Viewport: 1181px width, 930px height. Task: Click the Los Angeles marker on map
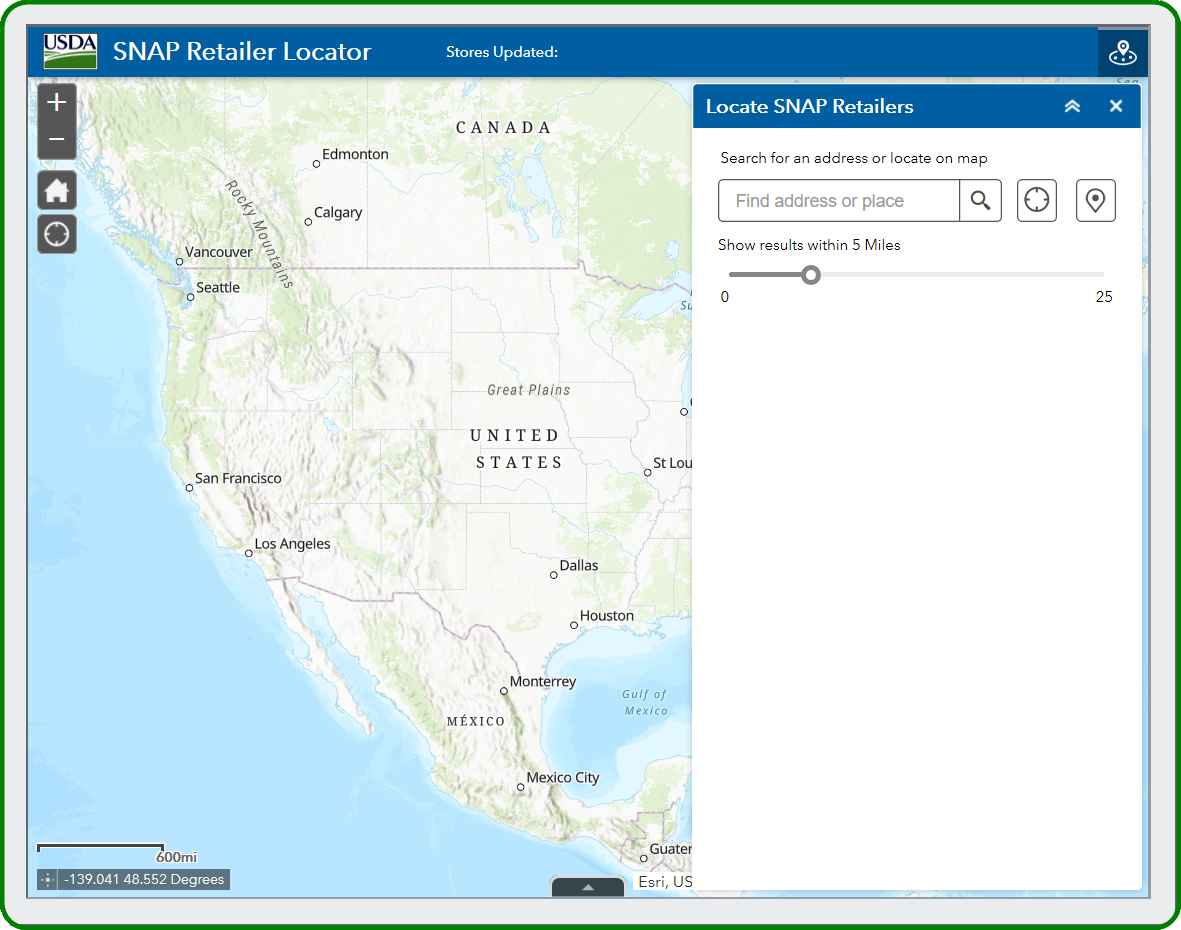click(249, 553)
